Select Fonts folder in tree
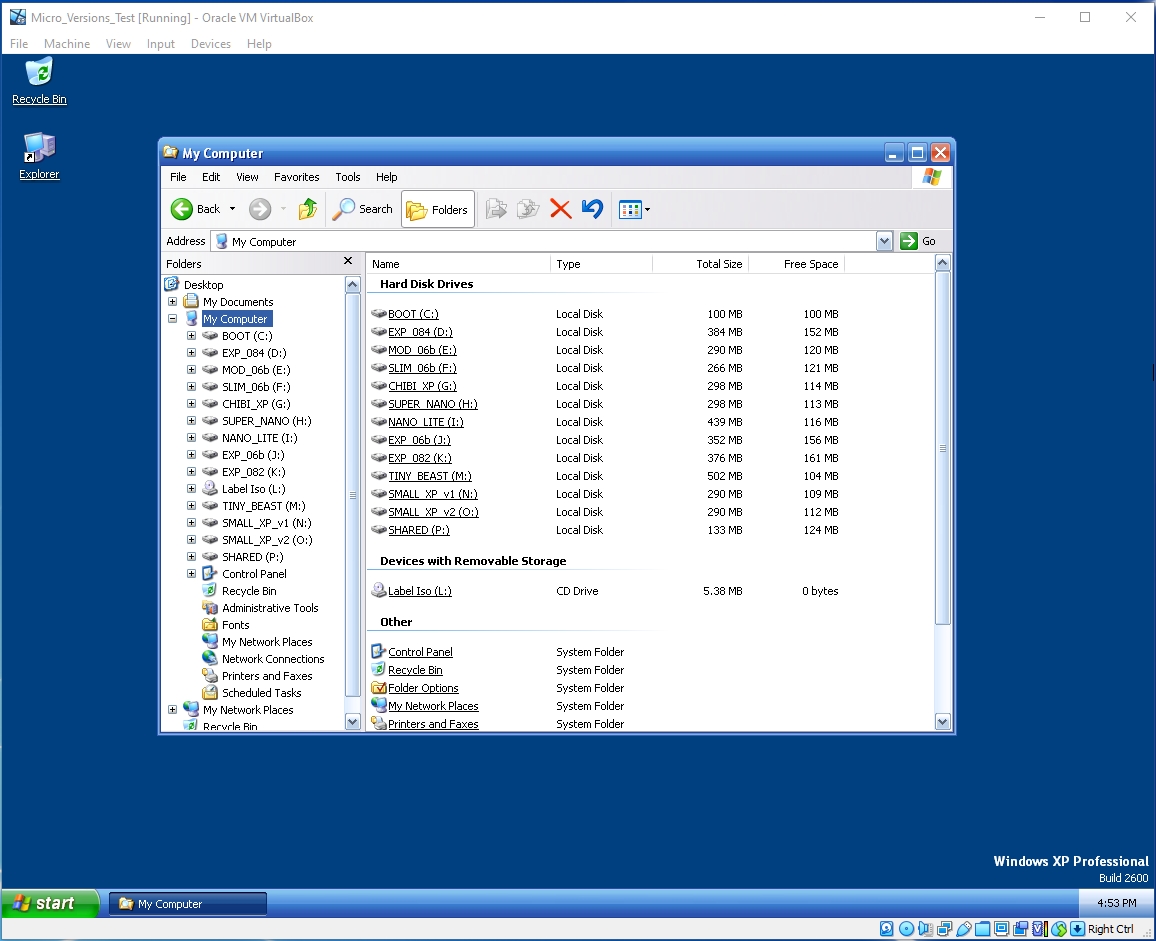The height and width of the screenshot is (941, 1156). (235, 625)
